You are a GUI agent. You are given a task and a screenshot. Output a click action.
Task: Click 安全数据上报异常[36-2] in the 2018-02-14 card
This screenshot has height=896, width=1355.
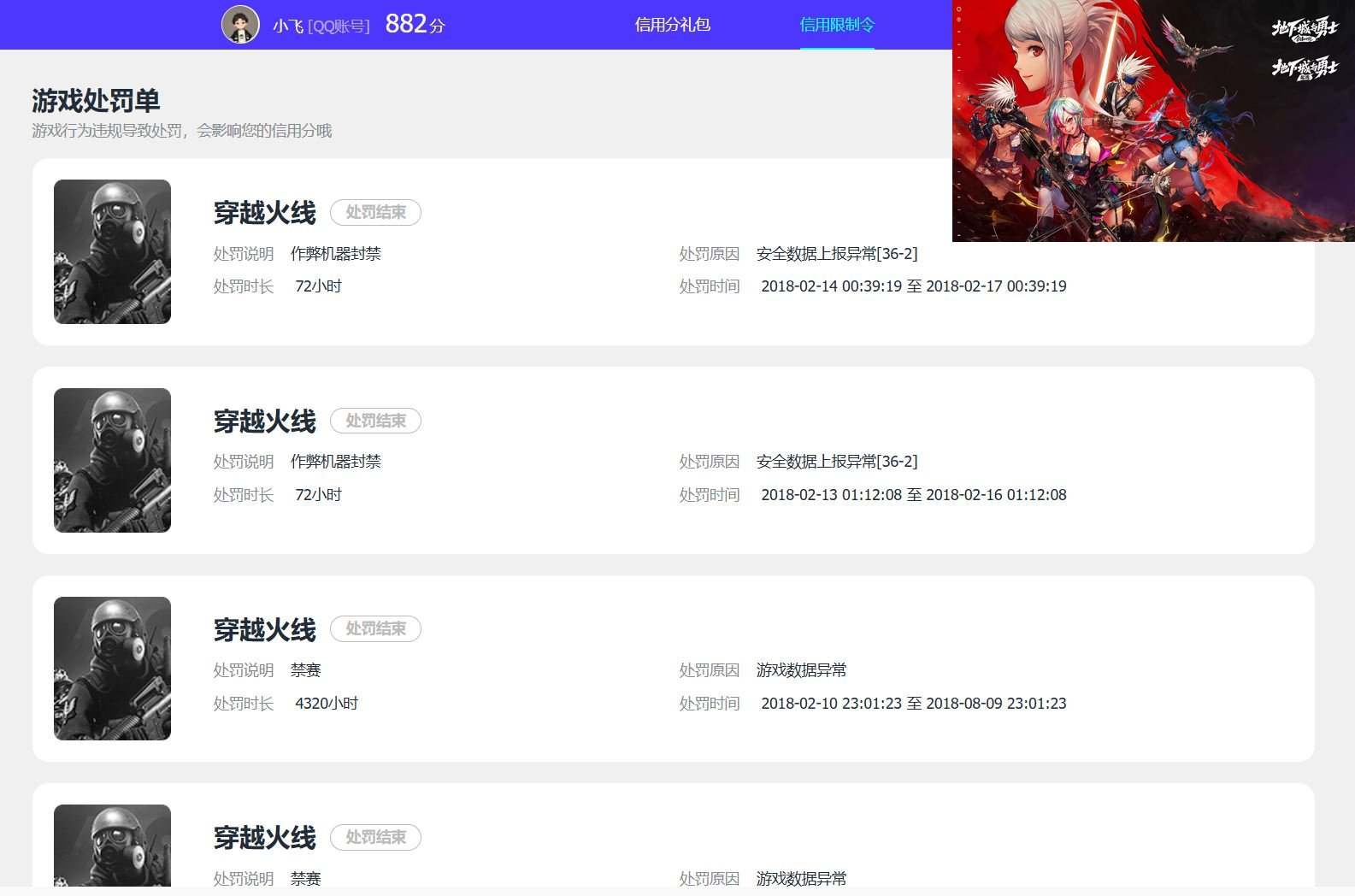click(x=837, y=254)
